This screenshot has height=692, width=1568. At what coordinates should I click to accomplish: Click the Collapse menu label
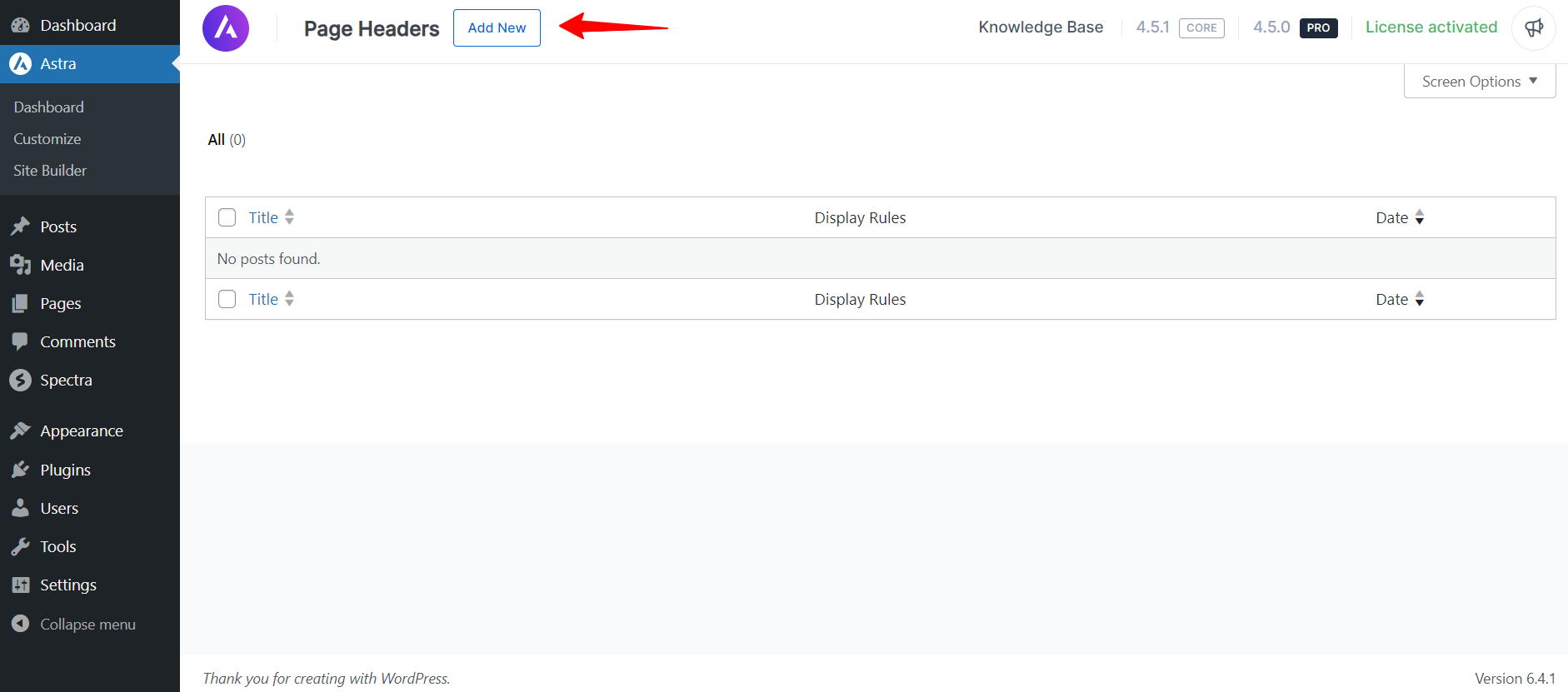[88, 624]
